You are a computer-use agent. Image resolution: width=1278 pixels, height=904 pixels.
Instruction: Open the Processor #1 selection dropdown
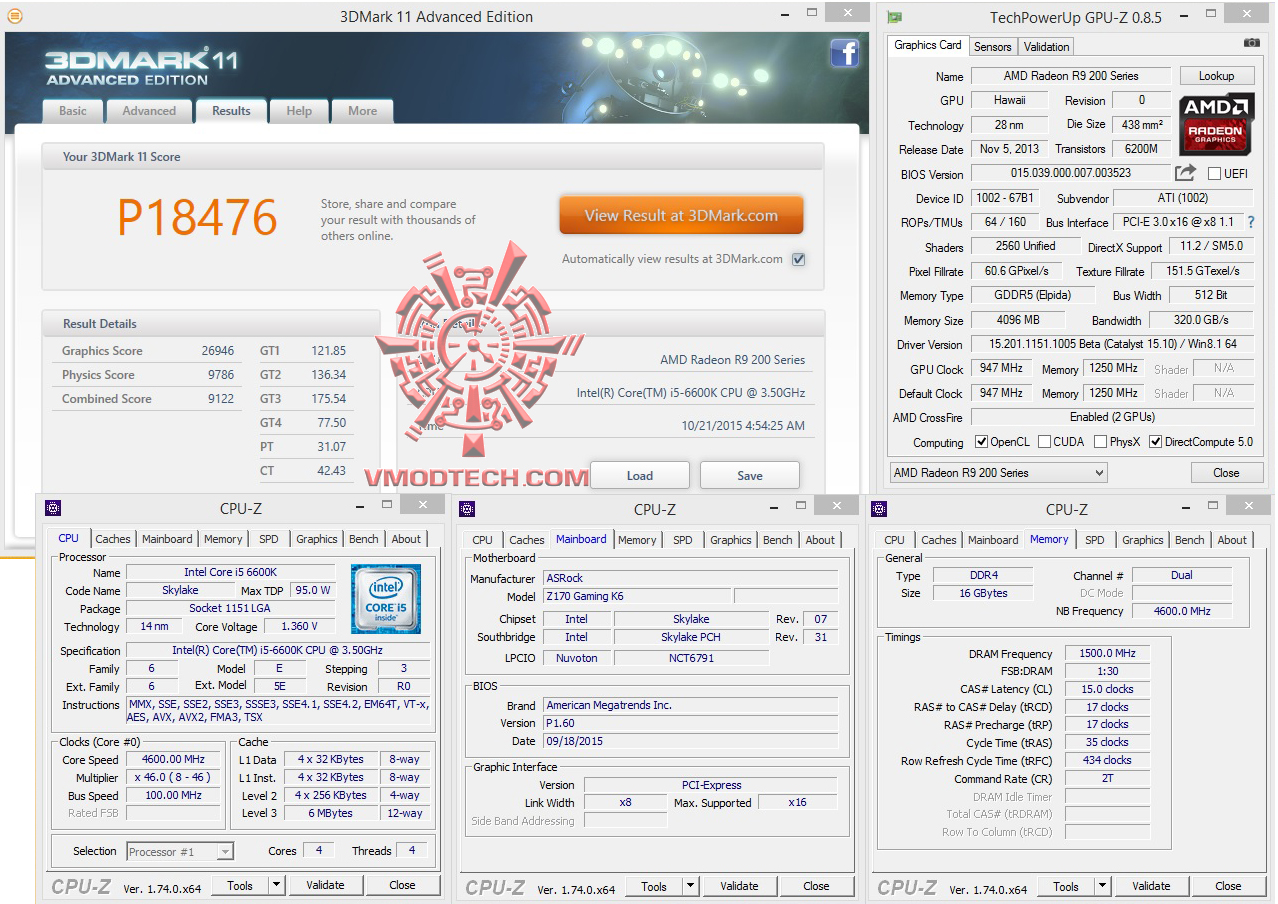(180, 852)
